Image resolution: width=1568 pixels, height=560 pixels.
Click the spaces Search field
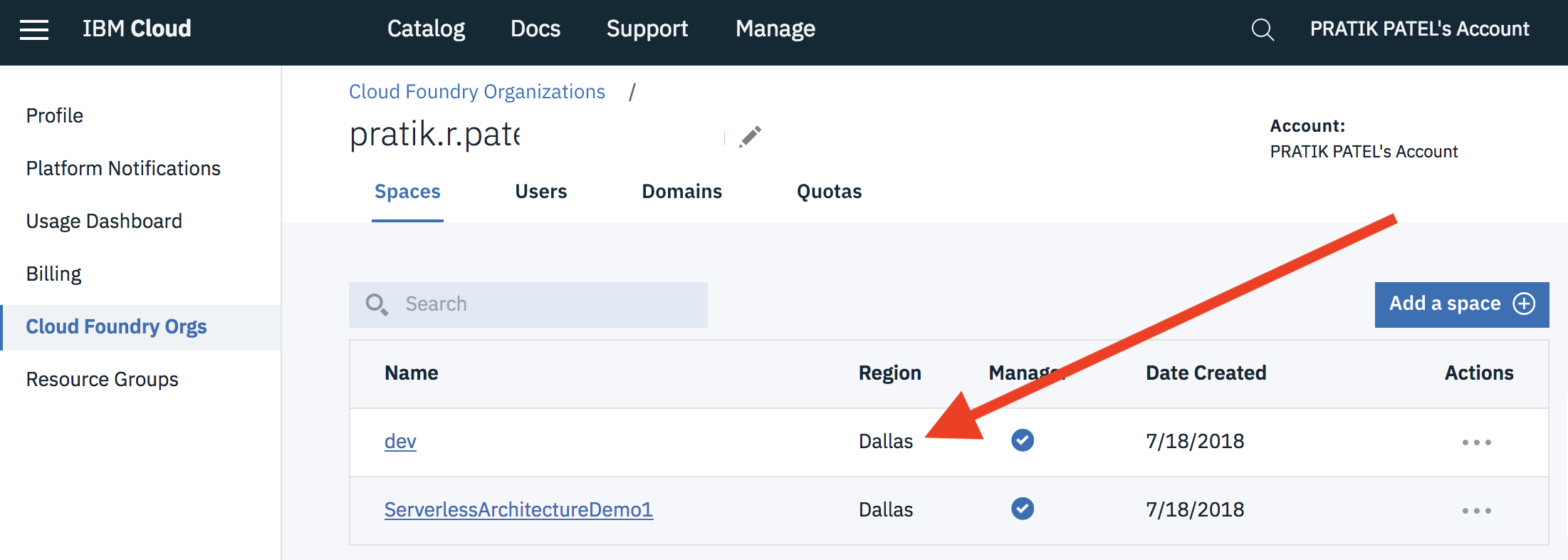pyautogui.click(x=528, y=304)
